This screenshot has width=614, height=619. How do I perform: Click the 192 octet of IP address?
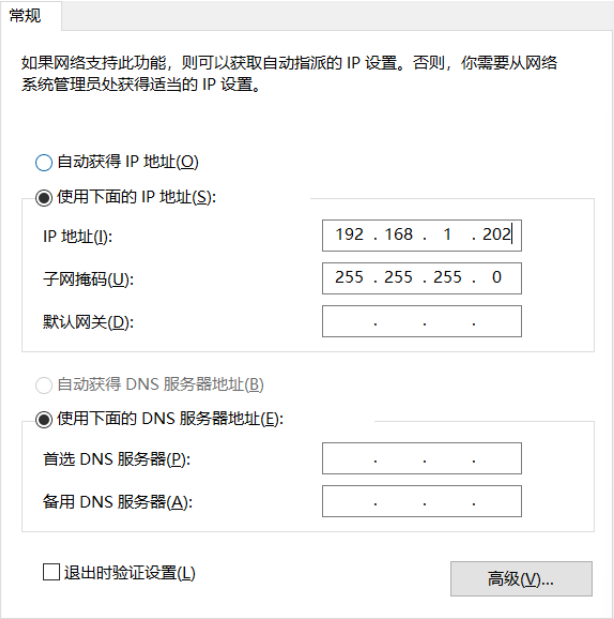350,236
